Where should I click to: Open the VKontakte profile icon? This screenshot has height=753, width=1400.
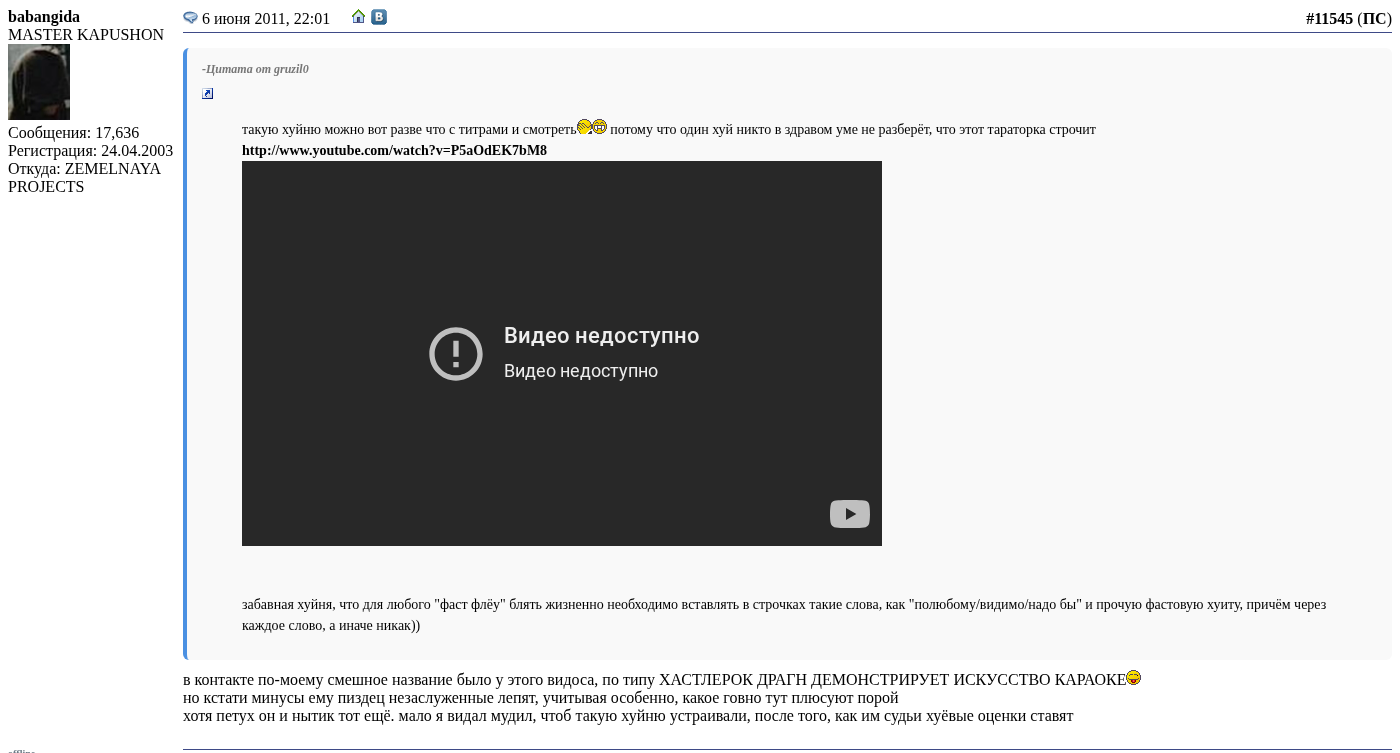point(379,17)
